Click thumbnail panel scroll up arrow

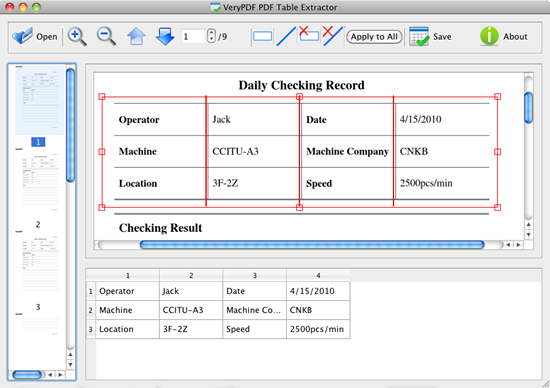point(71,355)
